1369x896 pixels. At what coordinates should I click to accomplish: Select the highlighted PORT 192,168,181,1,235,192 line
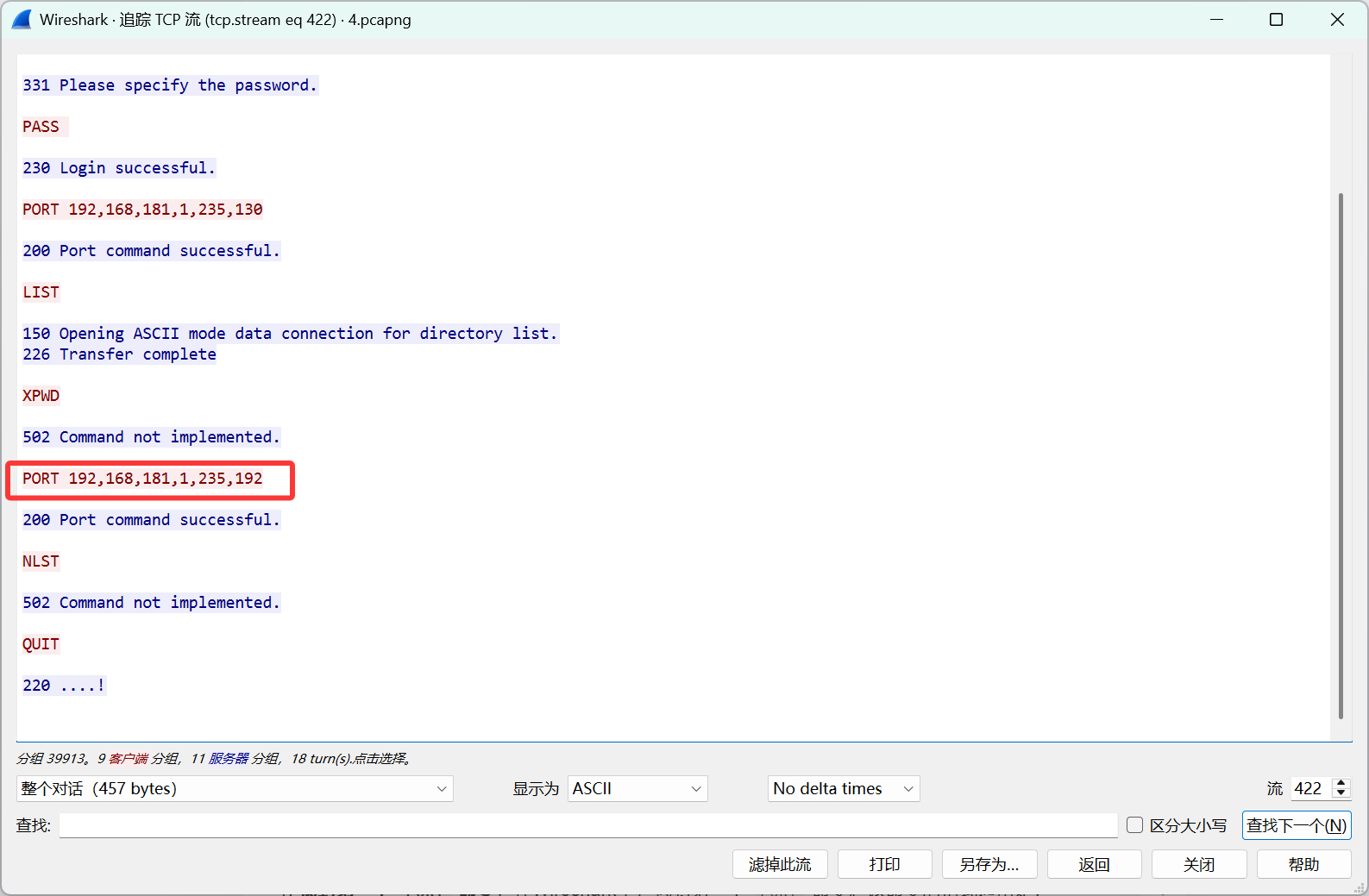tap(142, 479)
